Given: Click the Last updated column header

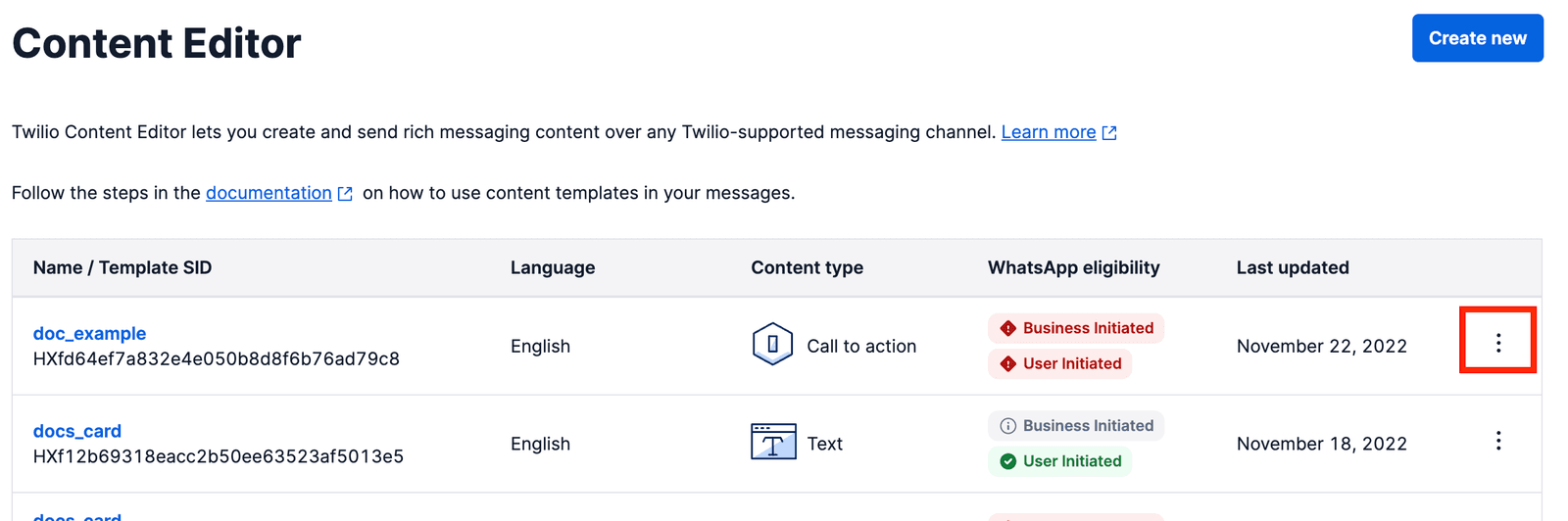Looking at the screenshot, I should 1292,267.
